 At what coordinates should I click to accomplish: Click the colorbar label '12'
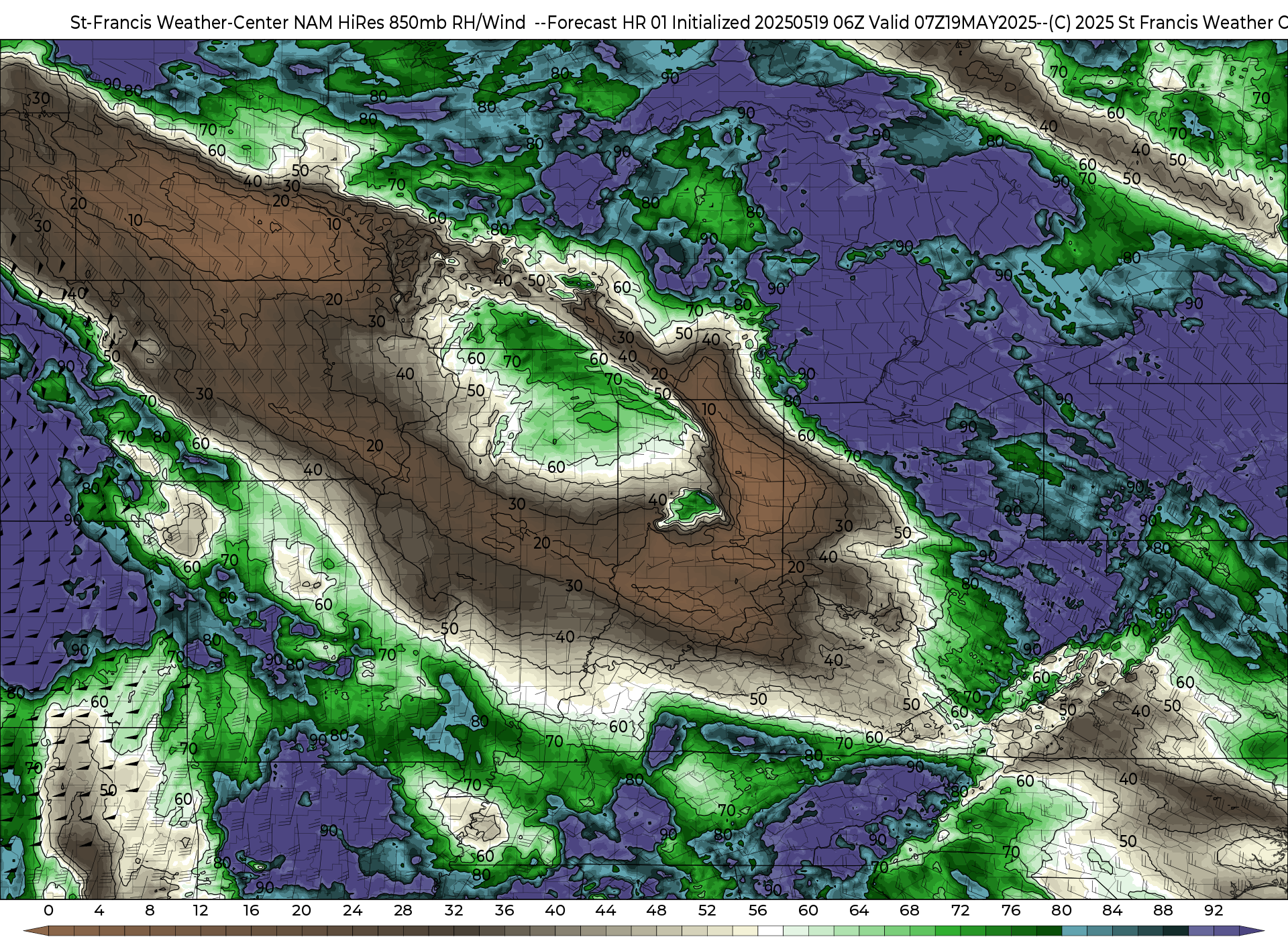point(200,910)
